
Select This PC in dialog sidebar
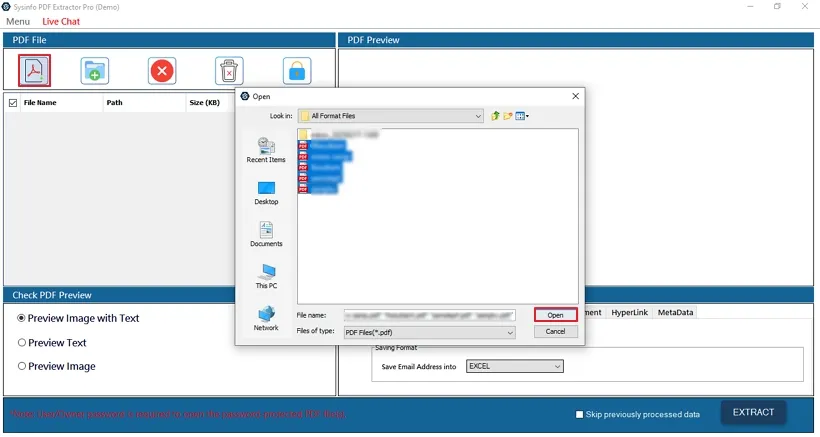click(x=266, y=277)
